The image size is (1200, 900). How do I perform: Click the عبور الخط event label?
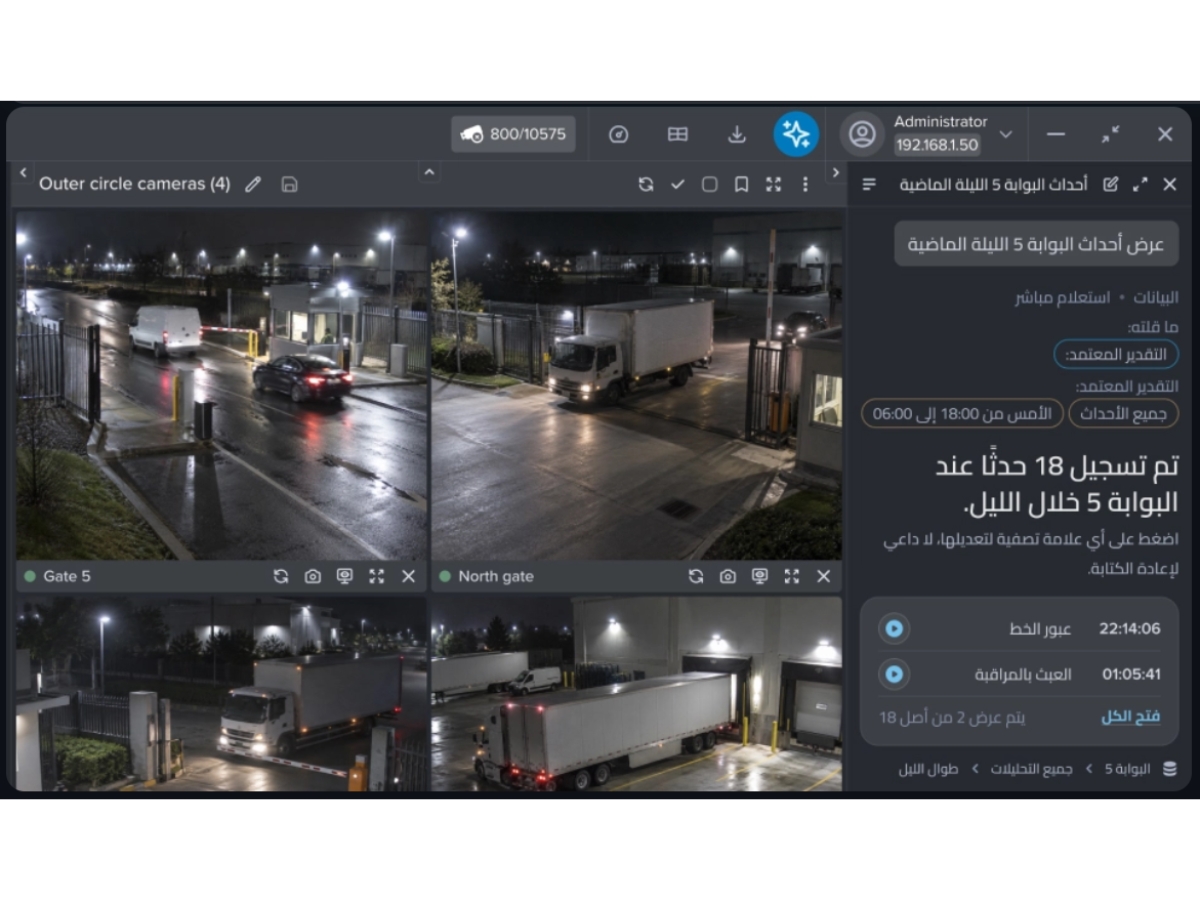tap(1040, 629)
